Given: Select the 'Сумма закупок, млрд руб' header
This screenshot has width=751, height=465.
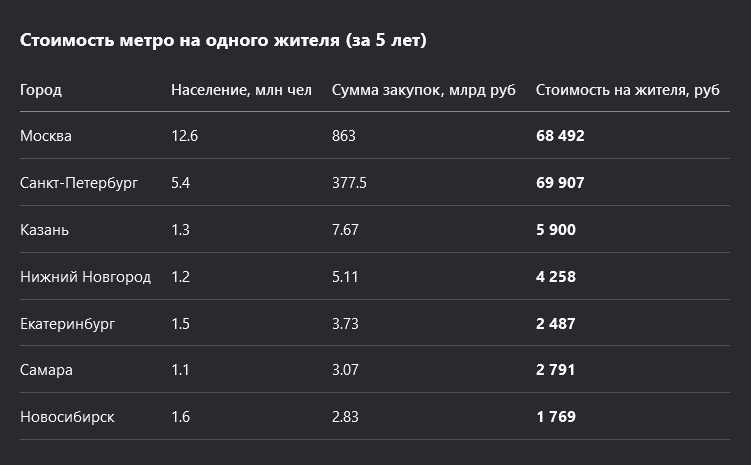Looking at the screenshot, I should click(x=424, y=90).
